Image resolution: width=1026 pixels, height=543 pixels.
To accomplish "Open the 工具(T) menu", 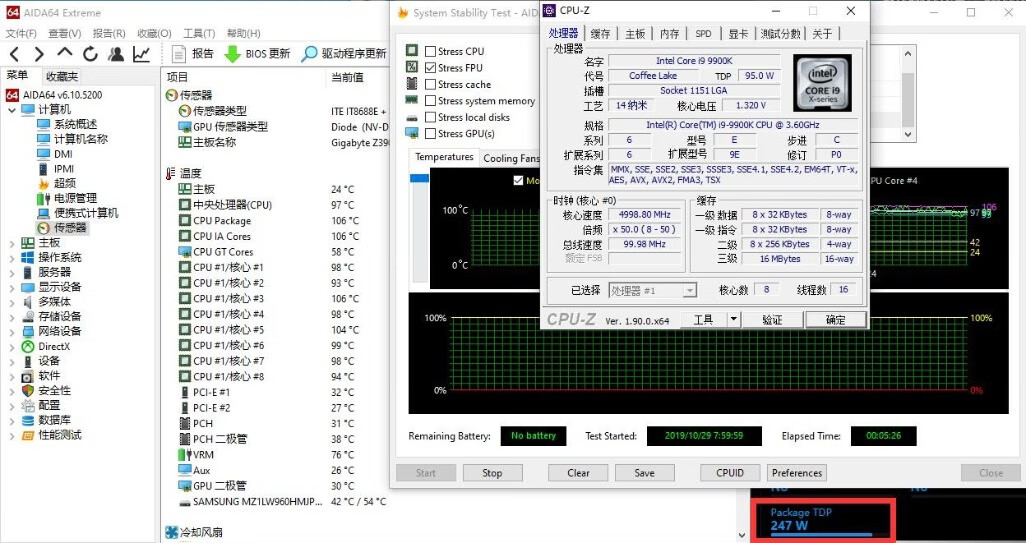I will (x=199, y=33).
